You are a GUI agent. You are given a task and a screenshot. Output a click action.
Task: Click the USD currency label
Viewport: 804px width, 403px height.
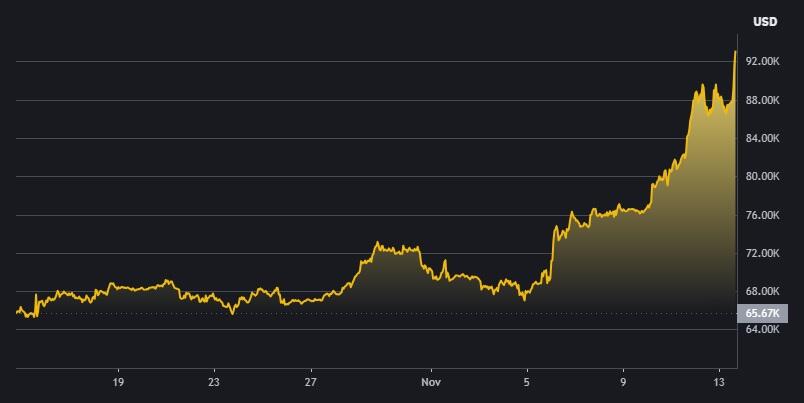764,21
